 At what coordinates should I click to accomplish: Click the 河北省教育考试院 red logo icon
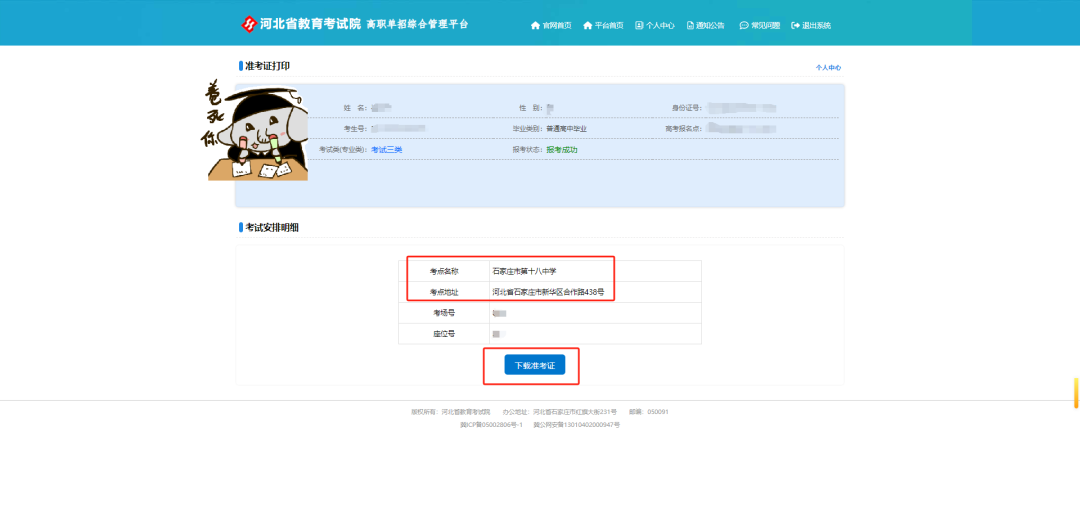(x=249, y=25)
